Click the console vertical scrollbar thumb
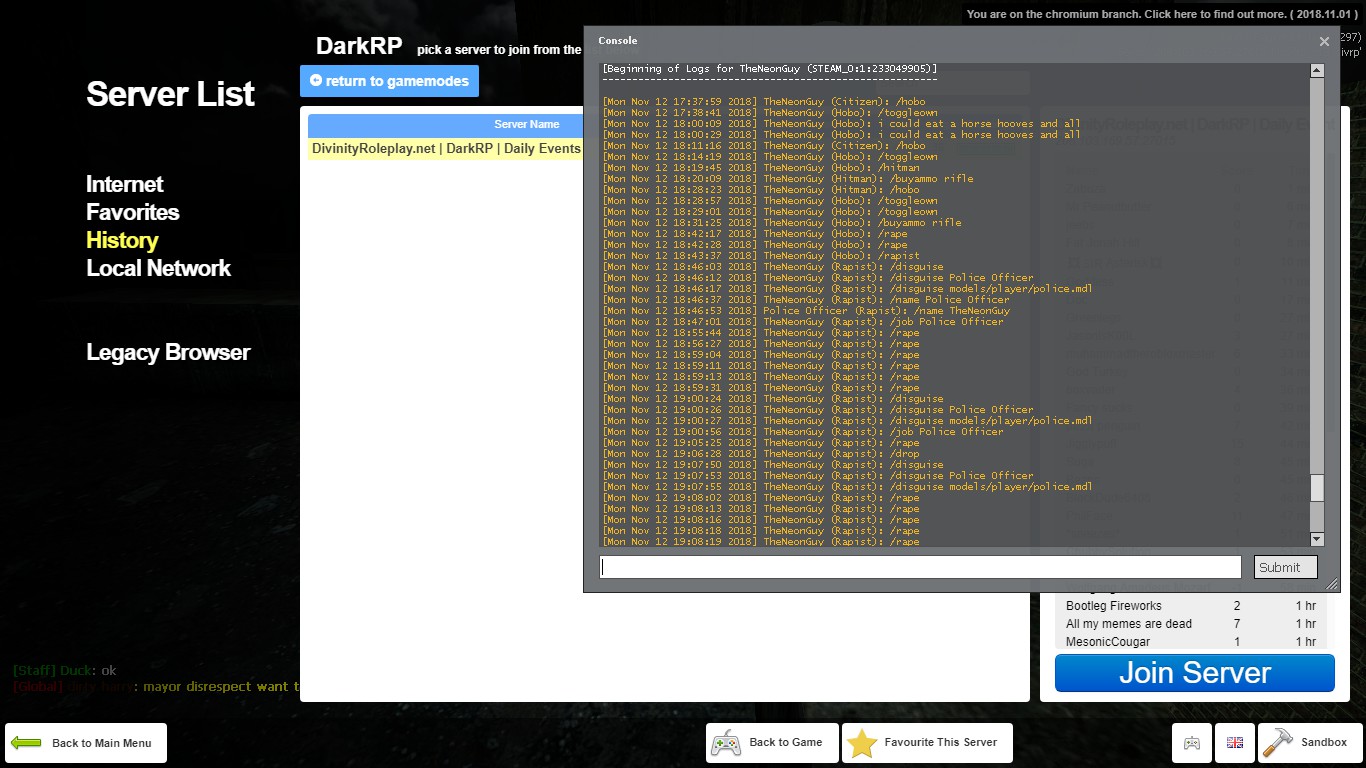Image resolution: width=1366 pixels, height=768 pixels. pos(1317,487)
